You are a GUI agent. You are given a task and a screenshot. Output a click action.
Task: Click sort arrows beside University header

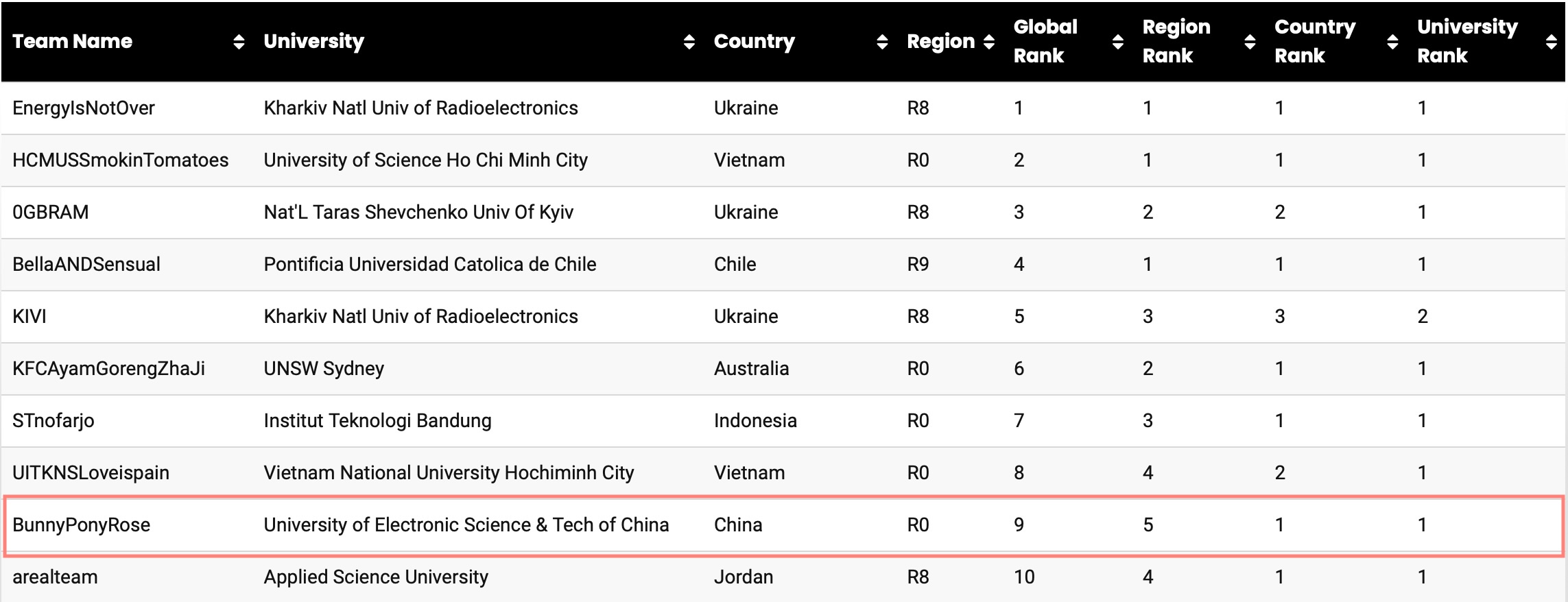pos(689,42)
